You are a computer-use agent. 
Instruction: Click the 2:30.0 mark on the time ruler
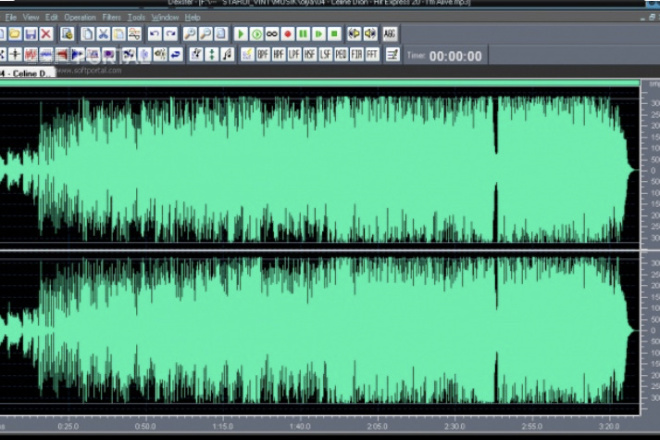coord(455,426)
